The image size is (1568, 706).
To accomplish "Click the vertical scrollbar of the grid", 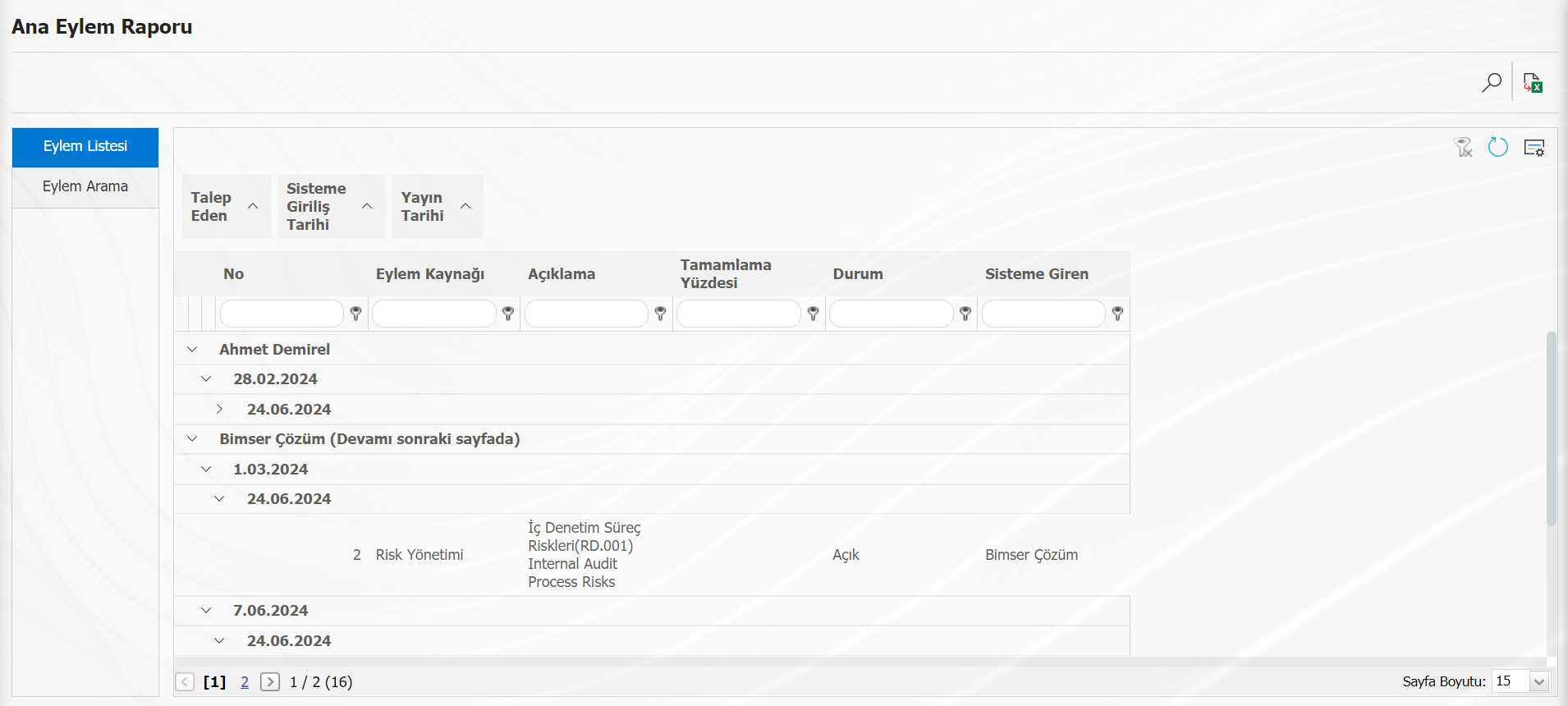I will click(1552, 428).
